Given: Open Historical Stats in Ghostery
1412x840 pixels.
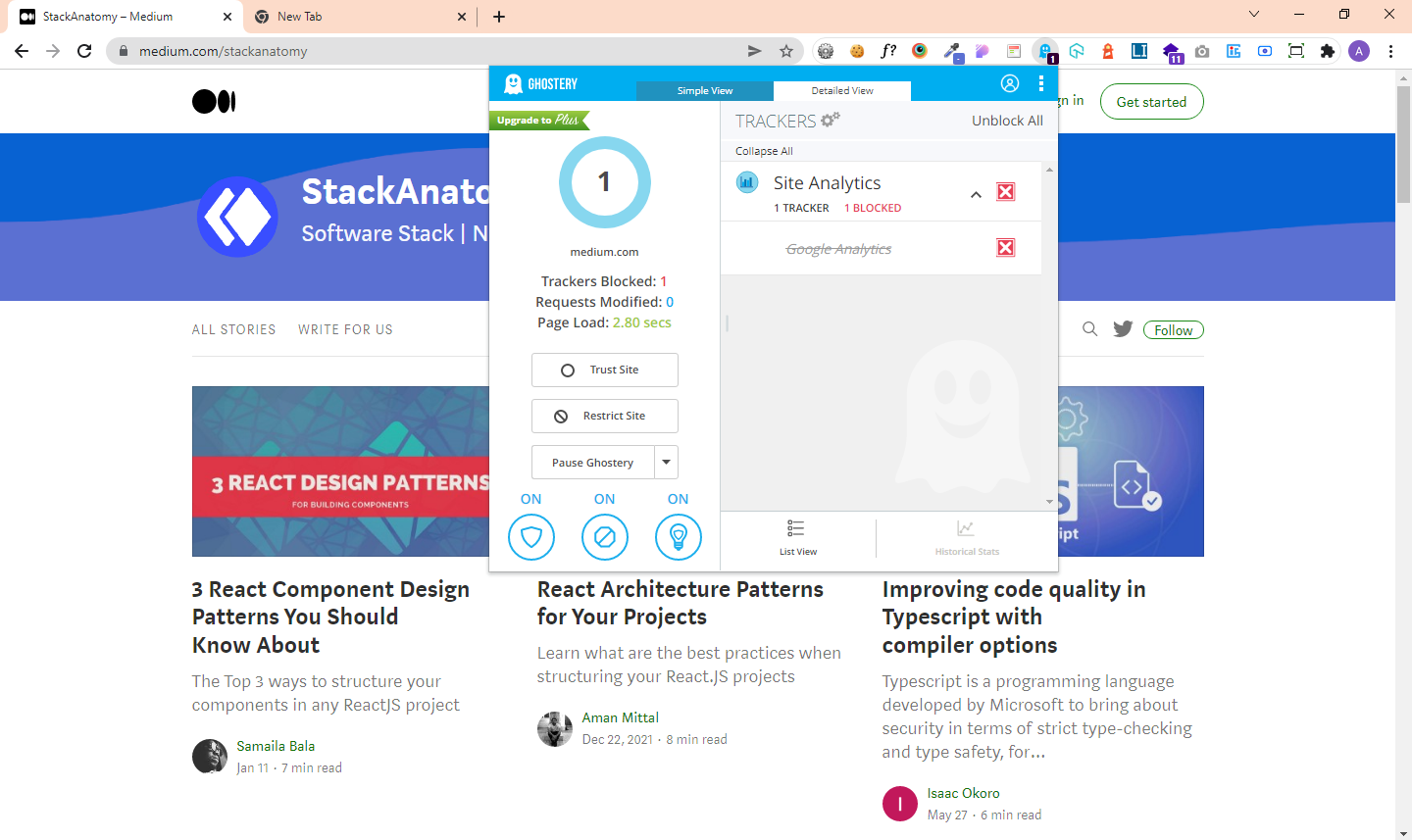Looking at the screenshot, I should (967, 538).
